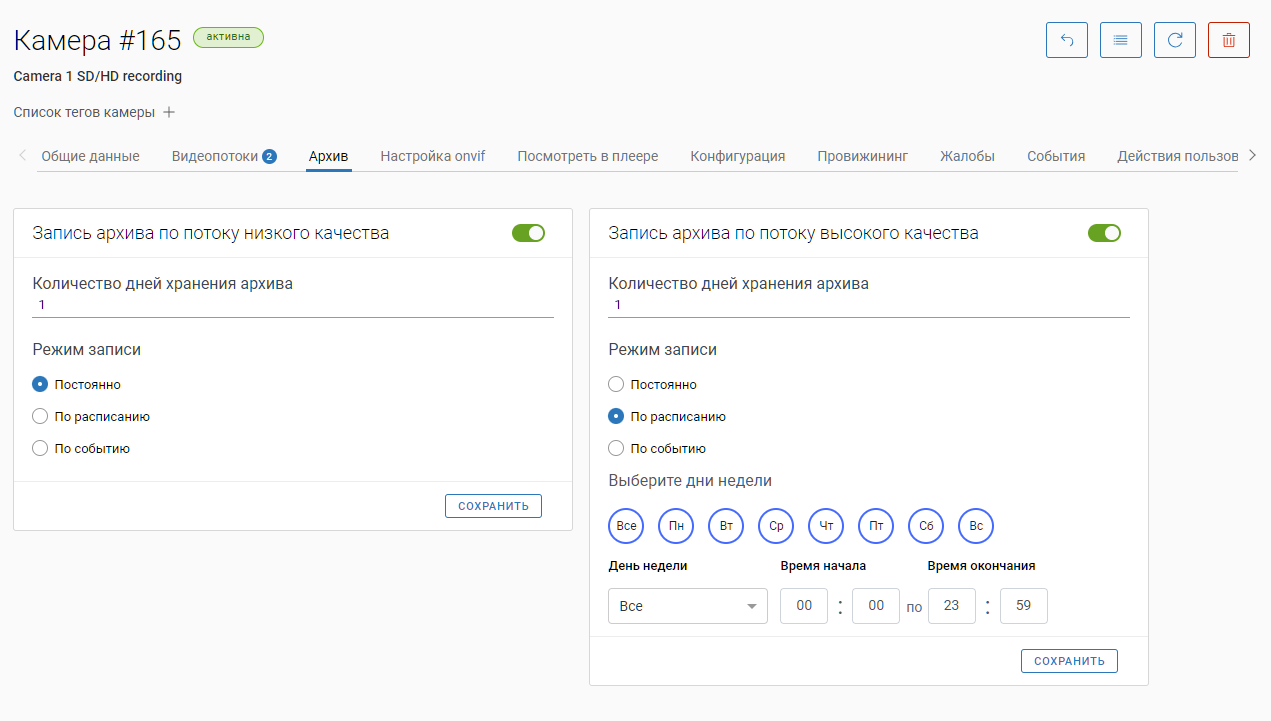
Task: Click the start time hours field
Action: pyautogui.click(x=803, y=606)
